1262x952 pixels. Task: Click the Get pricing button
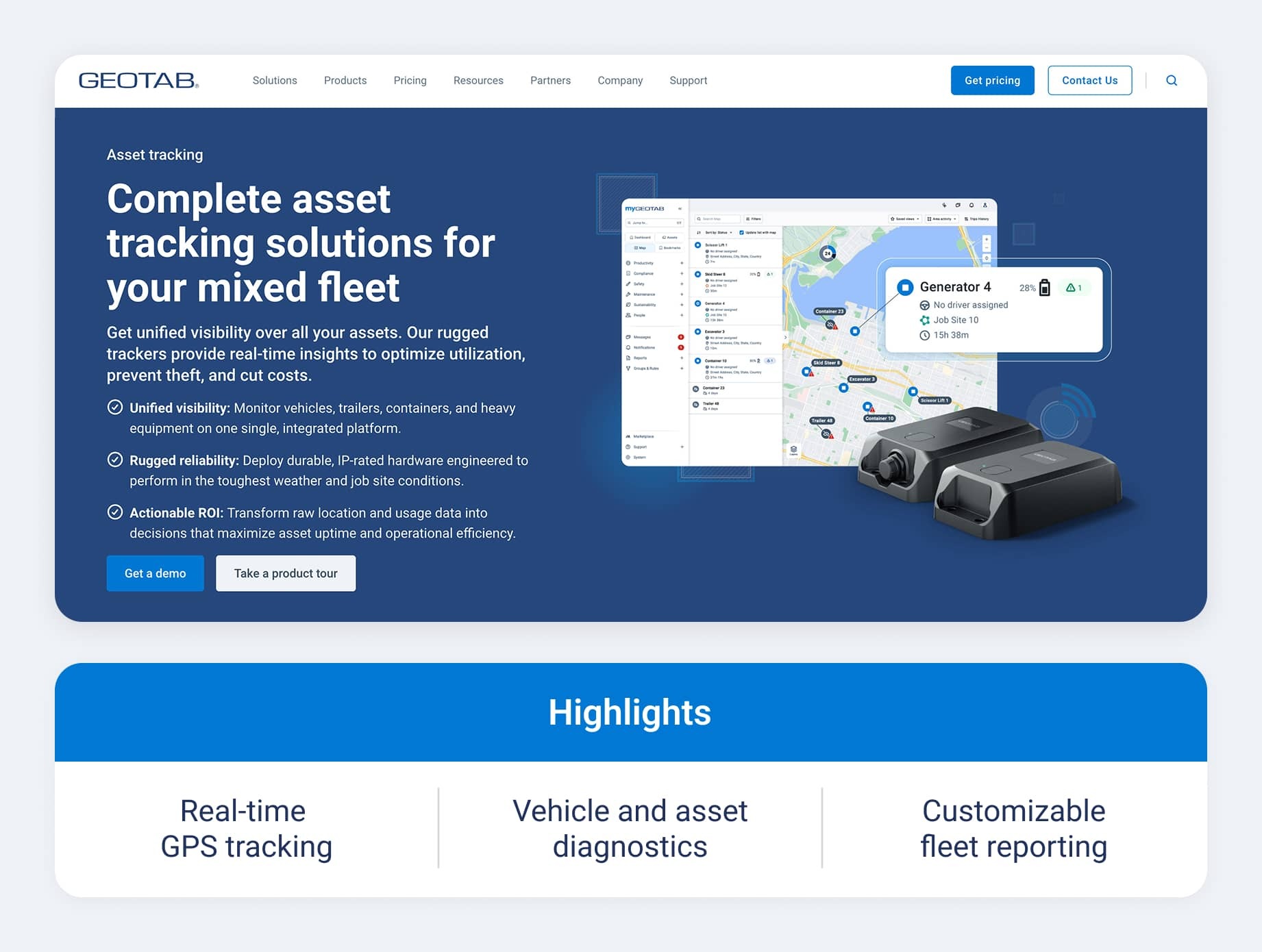pyautogui.click(x=992, y=81)
